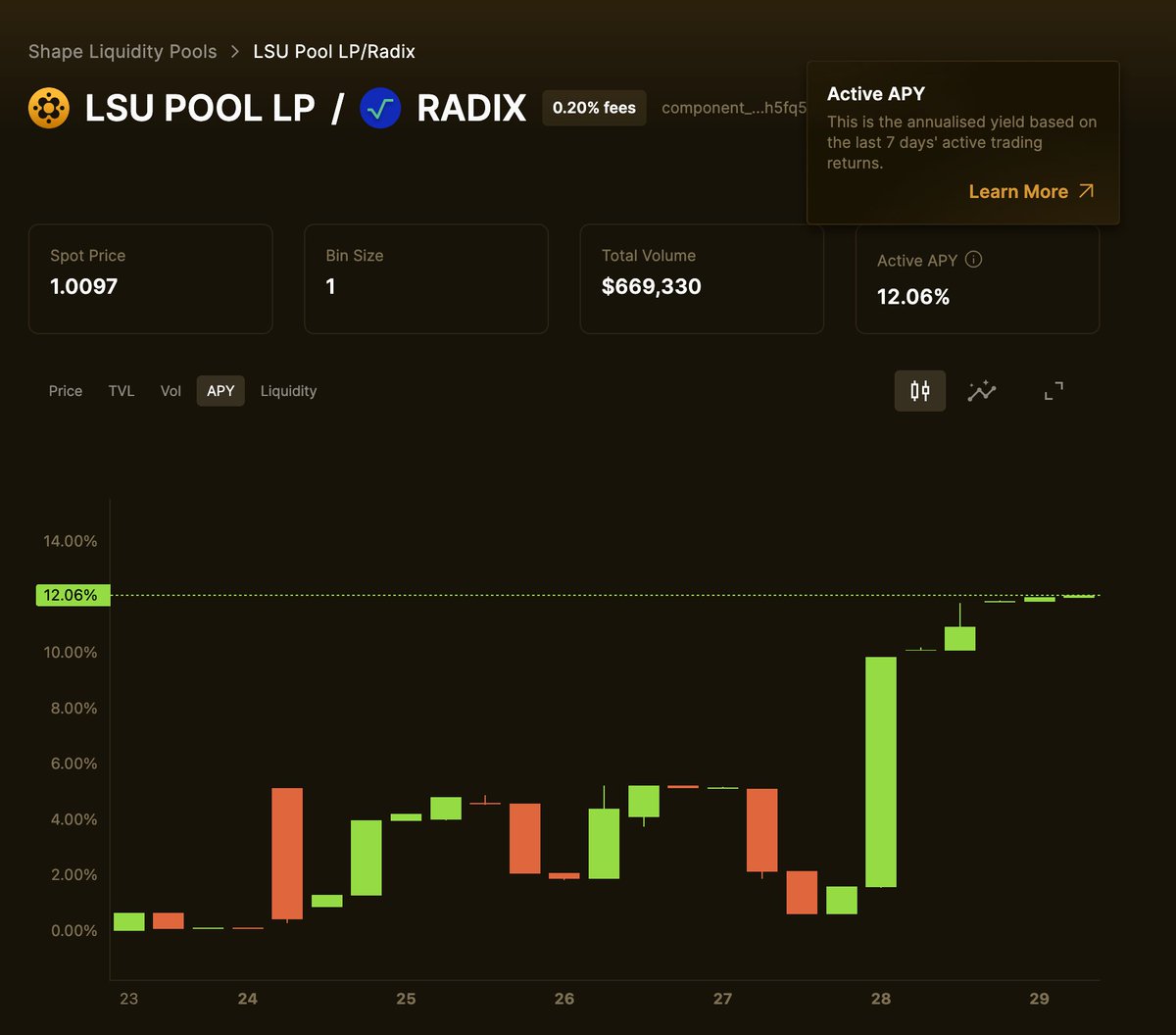The height and width of the screenshot is (1035, 1176).
Task: Click the LSU Pool LP token icon
Action: click(48, 108)
